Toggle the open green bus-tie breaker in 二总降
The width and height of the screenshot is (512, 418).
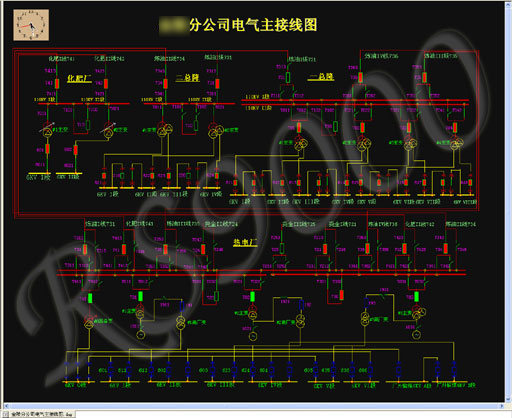coord(196,125)
